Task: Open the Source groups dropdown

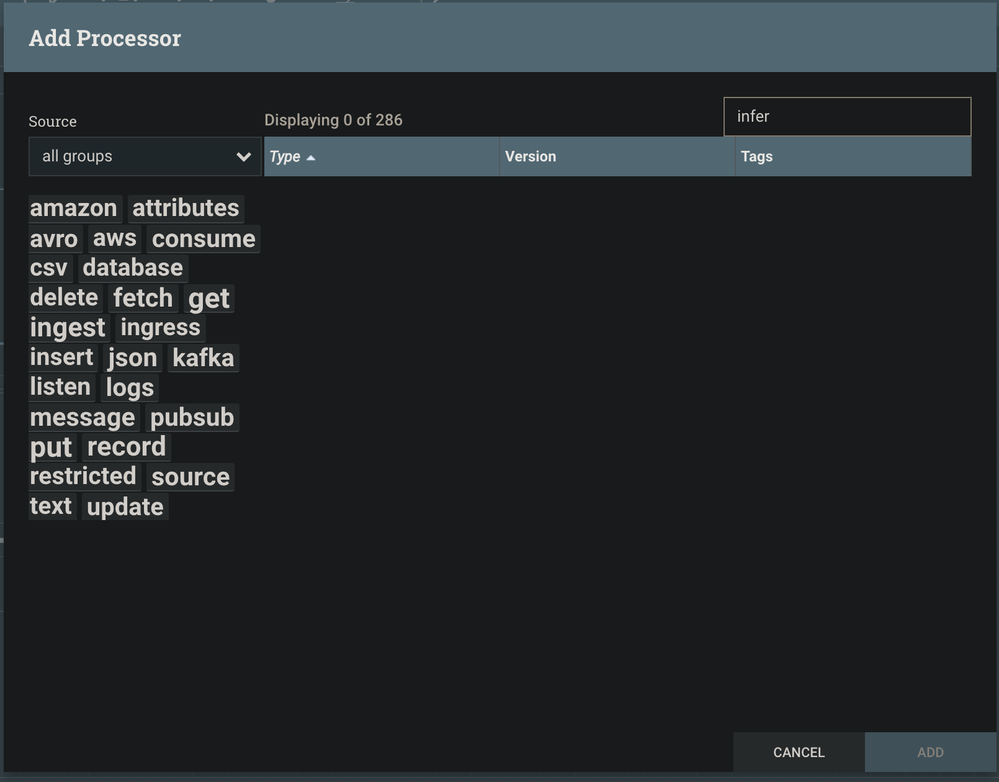Action: tap(144, 156)
